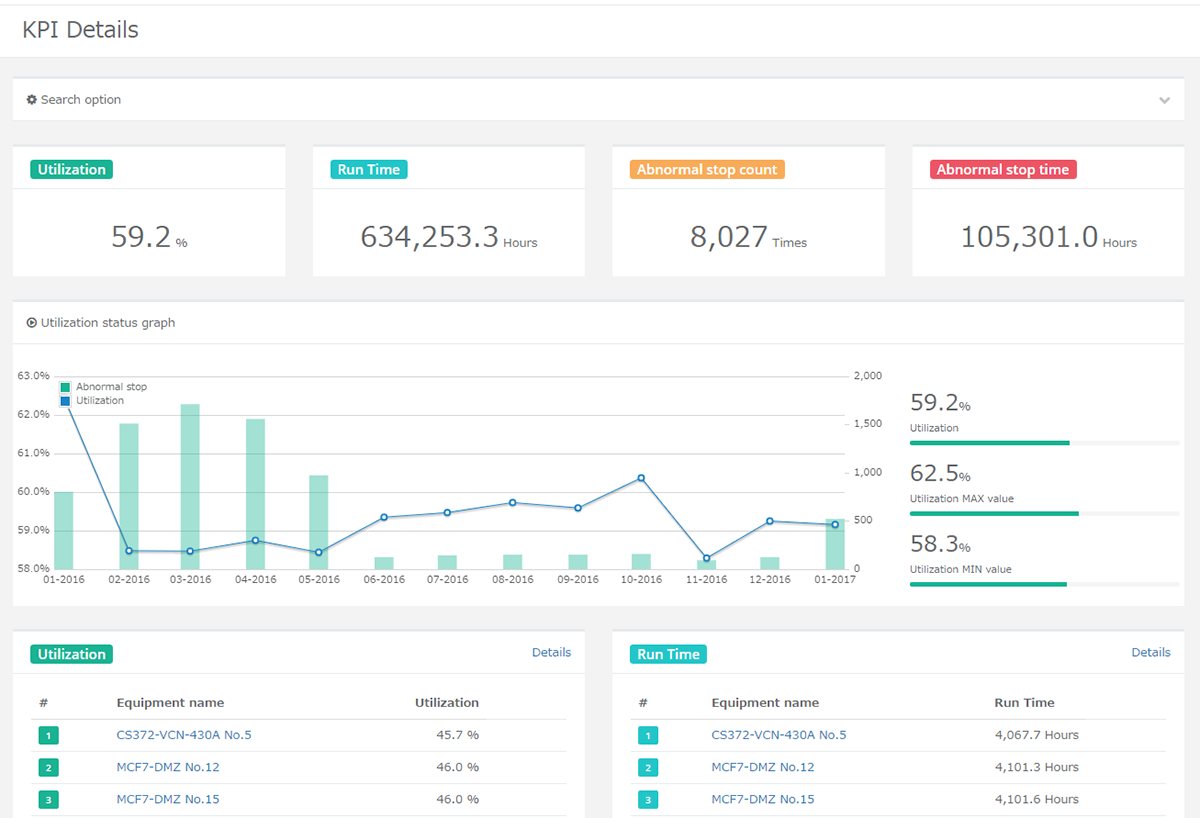Click the 62.5% MAX value figure
Screen dimensions: 1200x818
pos(940,474)
